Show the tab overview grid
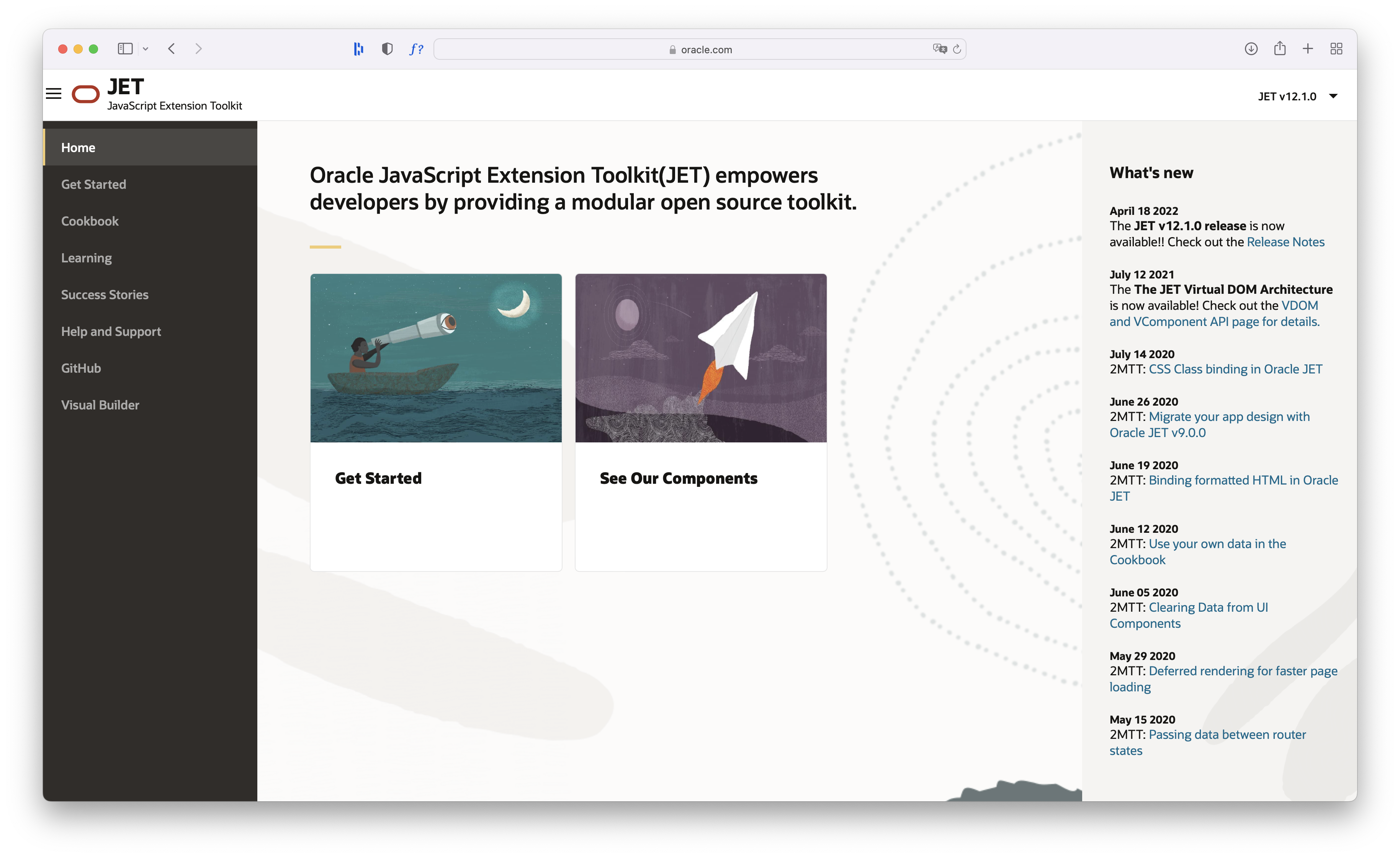 click(1336, 49)
